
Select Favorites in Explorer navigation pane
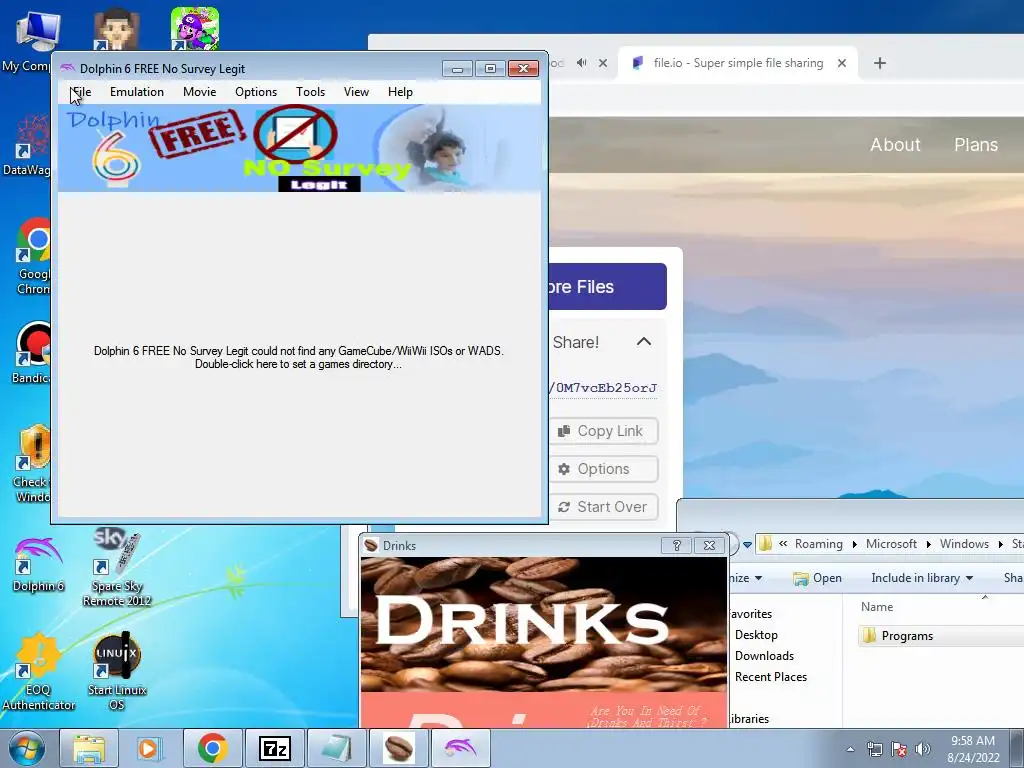click(750, 614)
